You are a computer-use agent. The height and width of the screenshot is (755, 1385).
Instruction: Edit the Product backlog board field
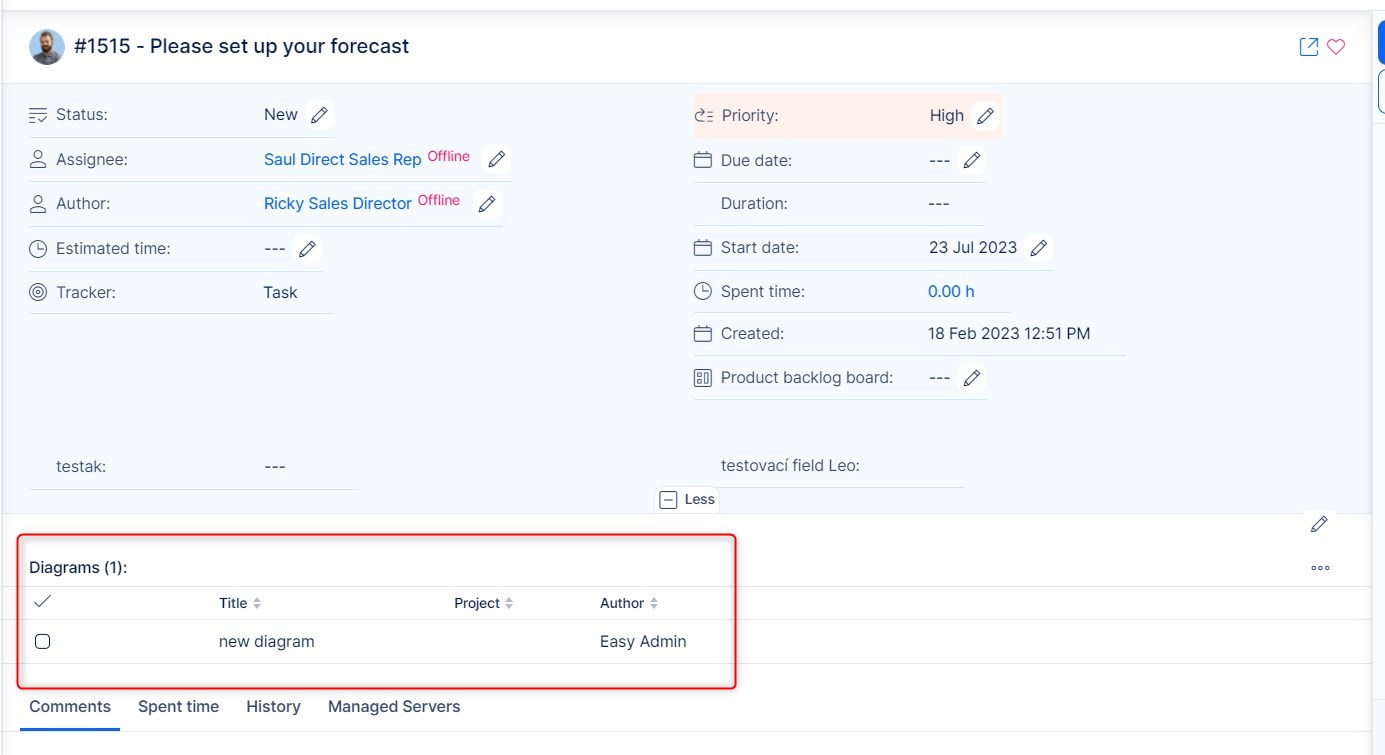971,378
